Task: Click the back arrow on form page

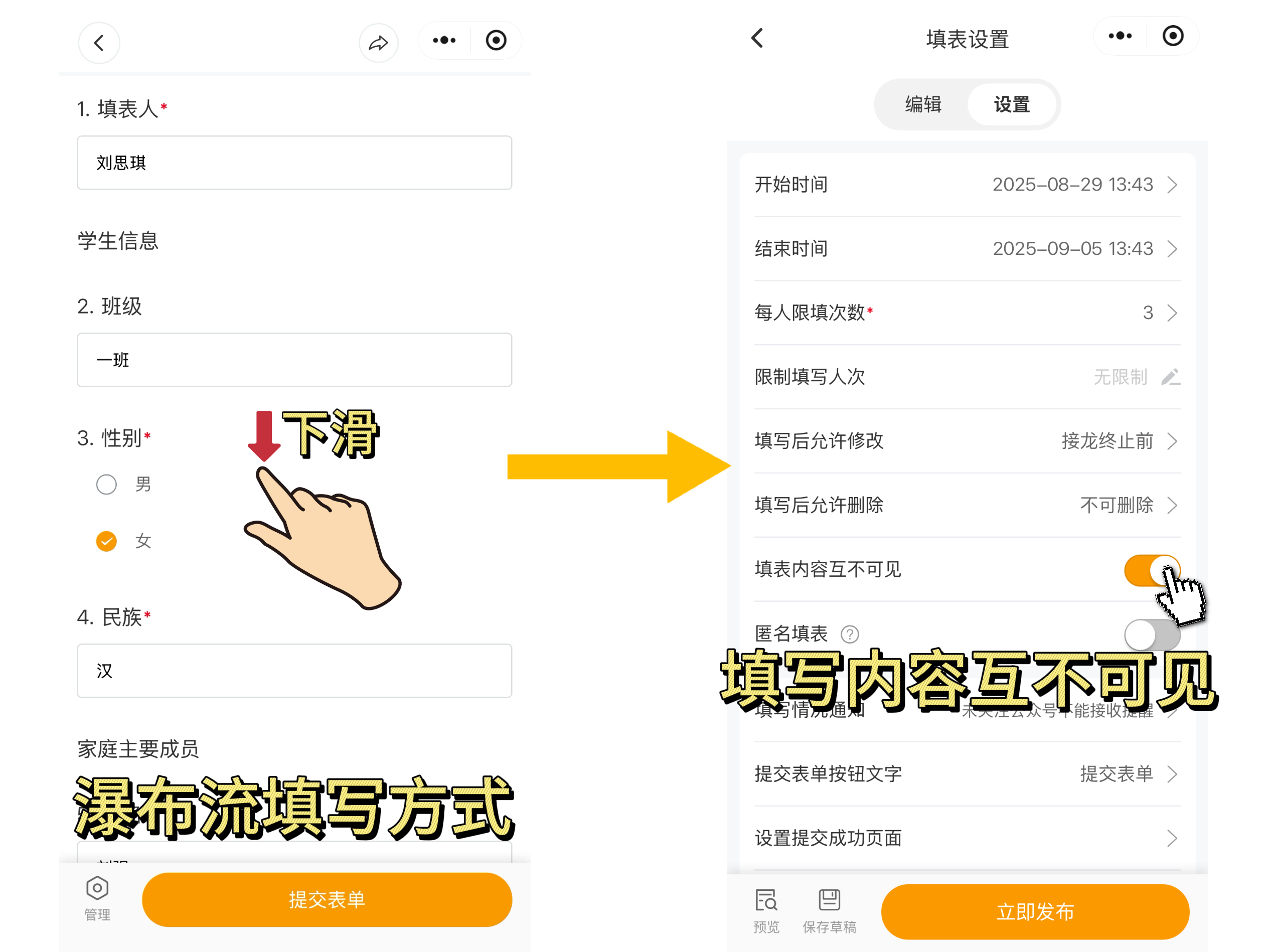Action: (x=99, y=43)
